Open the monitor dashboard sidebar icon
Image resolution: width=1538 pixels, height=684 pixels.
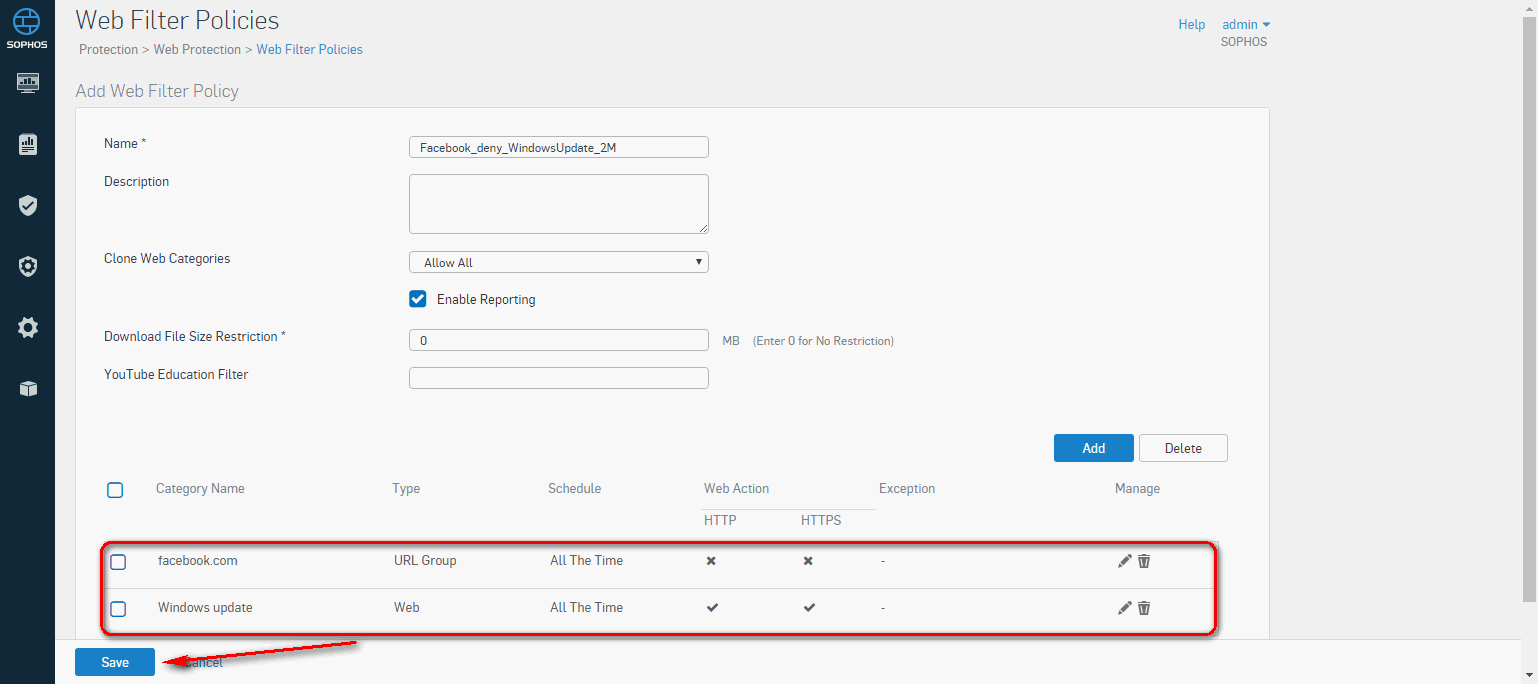(28, 83)
